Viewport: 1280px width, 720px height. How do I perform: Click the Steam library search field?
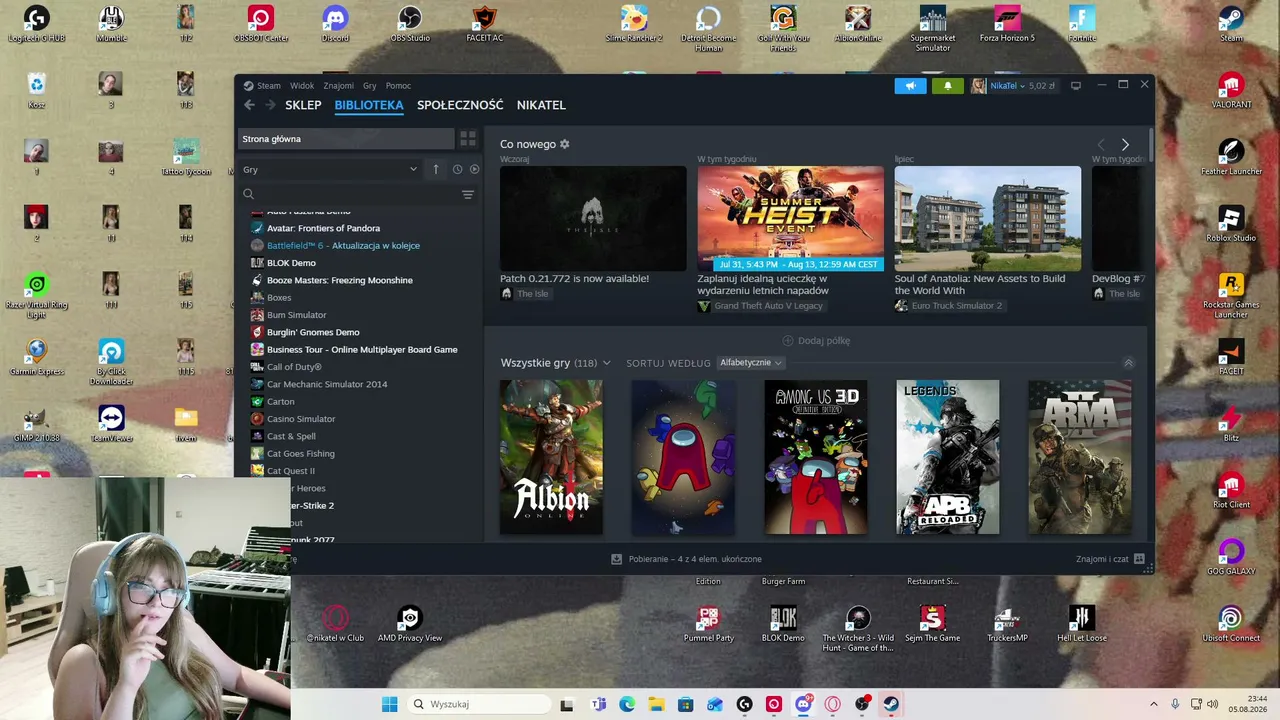(357, 195)
